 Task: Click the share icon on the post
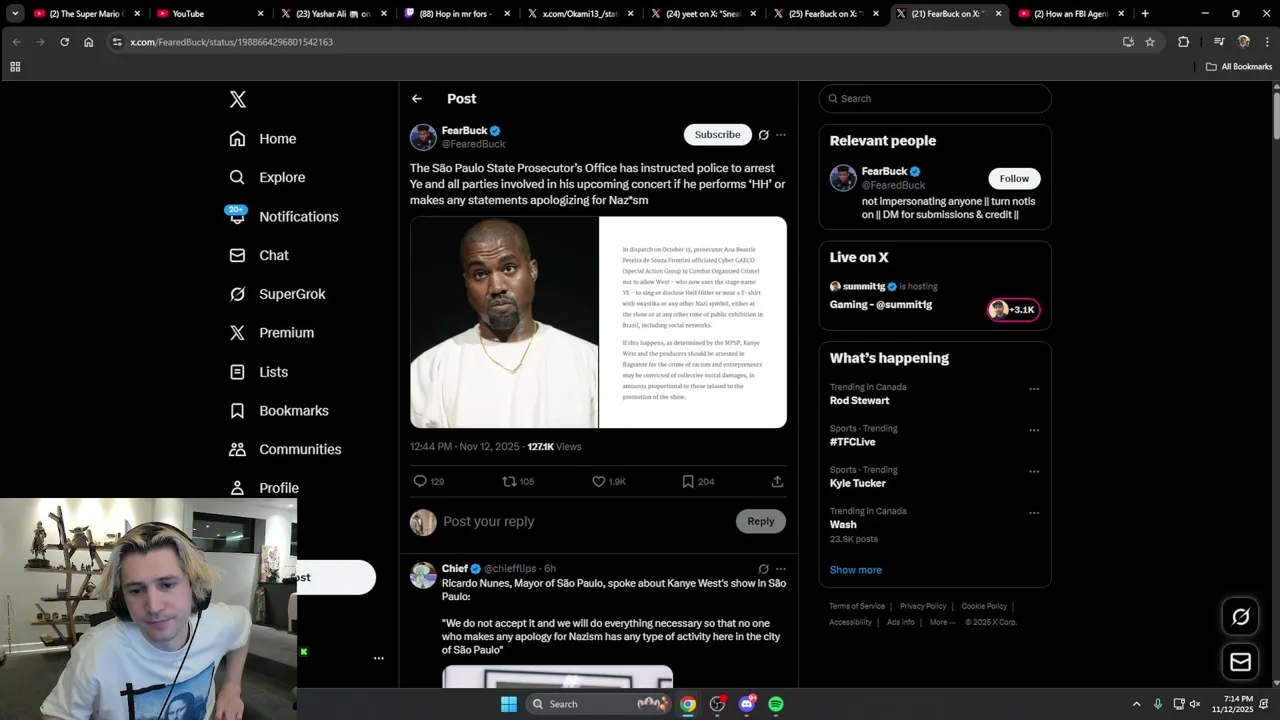[777, 482]
